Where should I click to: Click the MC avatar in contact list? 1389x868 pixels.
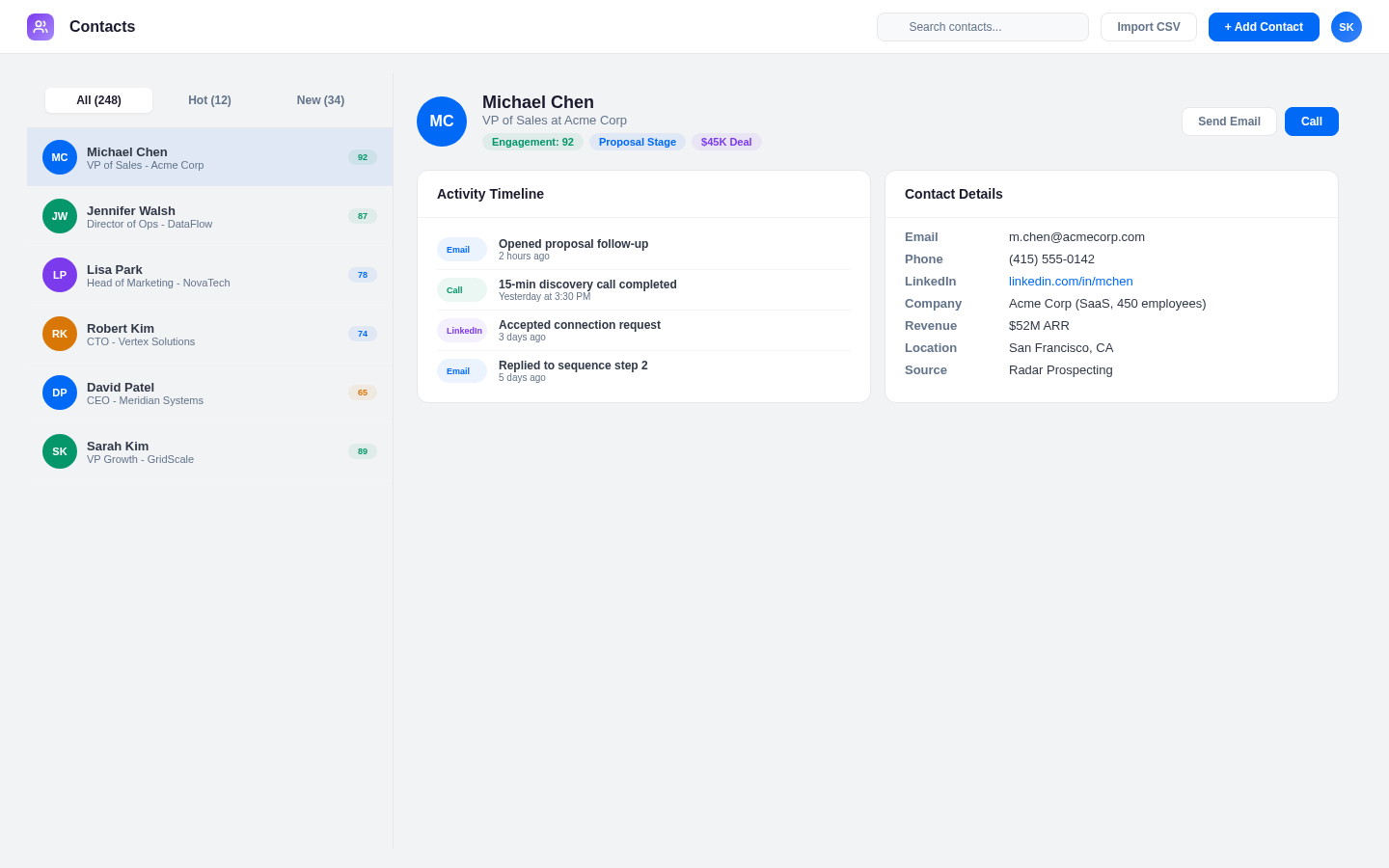[x=60, y=157]
